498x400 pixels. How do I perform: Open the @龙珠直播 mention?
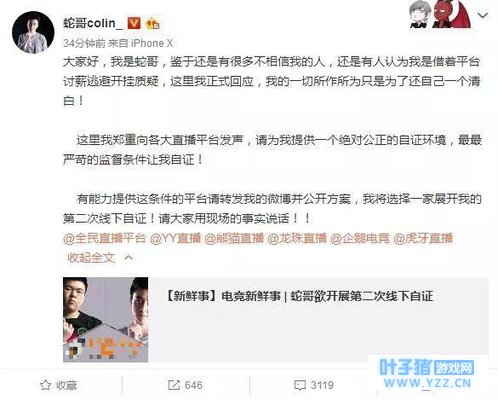297,238
